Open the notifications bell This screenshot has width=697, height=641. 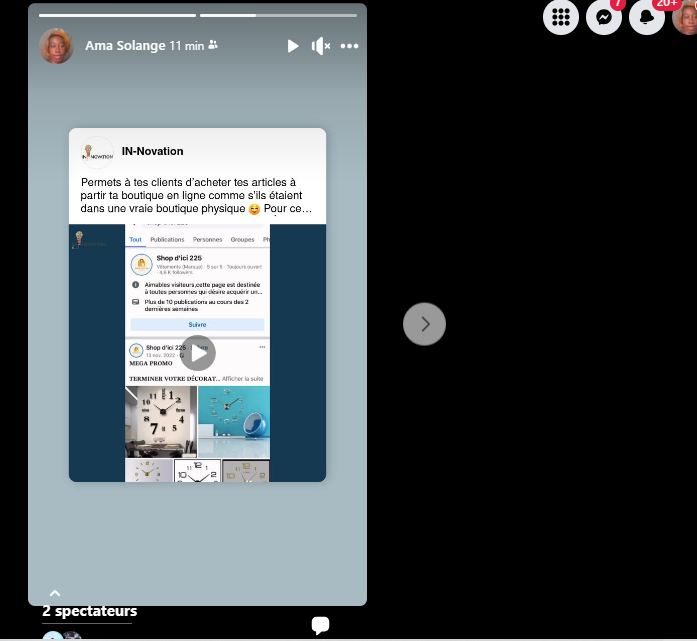647,17
